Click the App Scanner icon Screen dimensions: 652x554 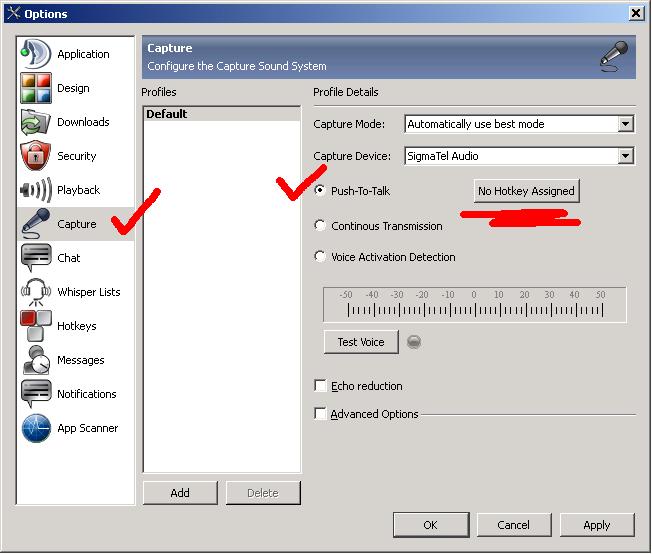point(36,428)
